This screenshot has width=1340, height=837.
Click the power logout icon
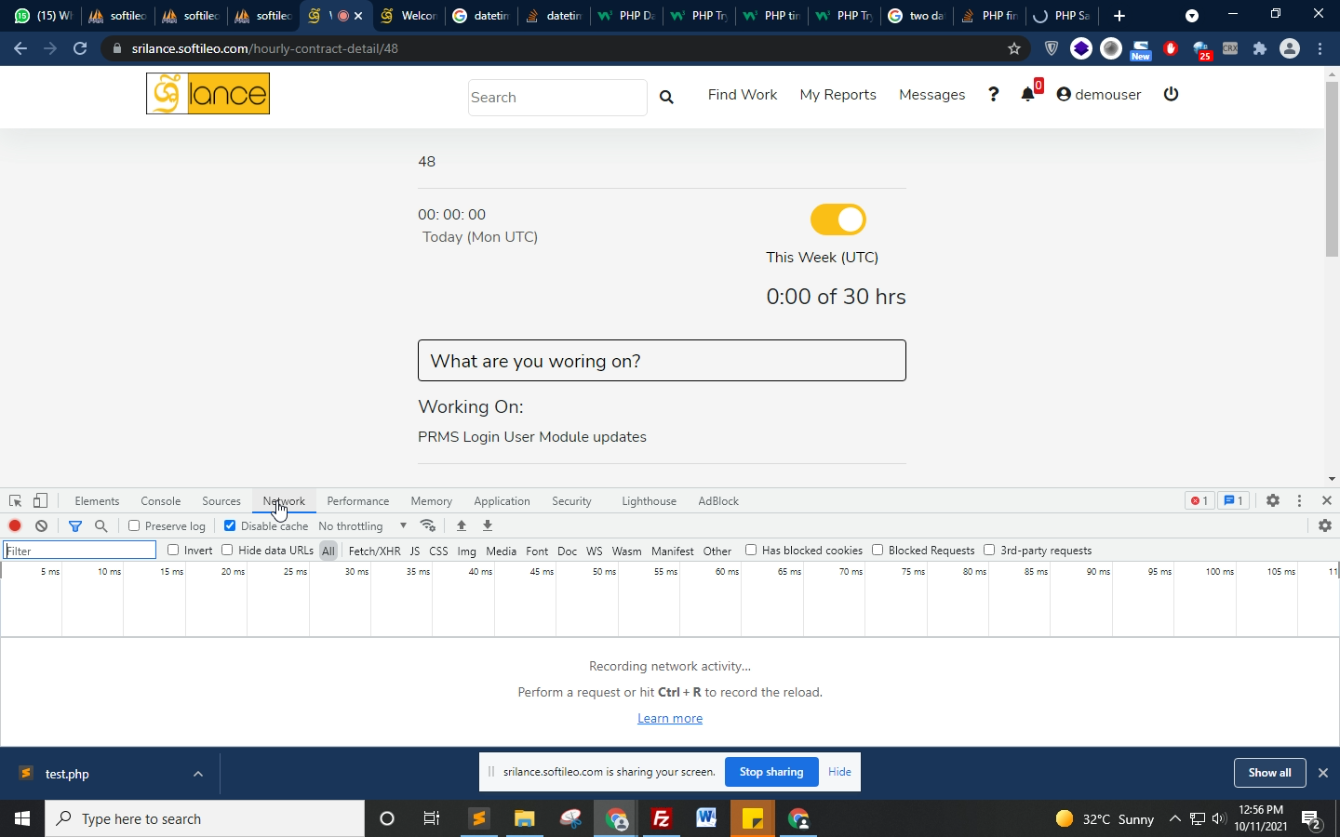pyautogui.click(x=1171, y=94)
